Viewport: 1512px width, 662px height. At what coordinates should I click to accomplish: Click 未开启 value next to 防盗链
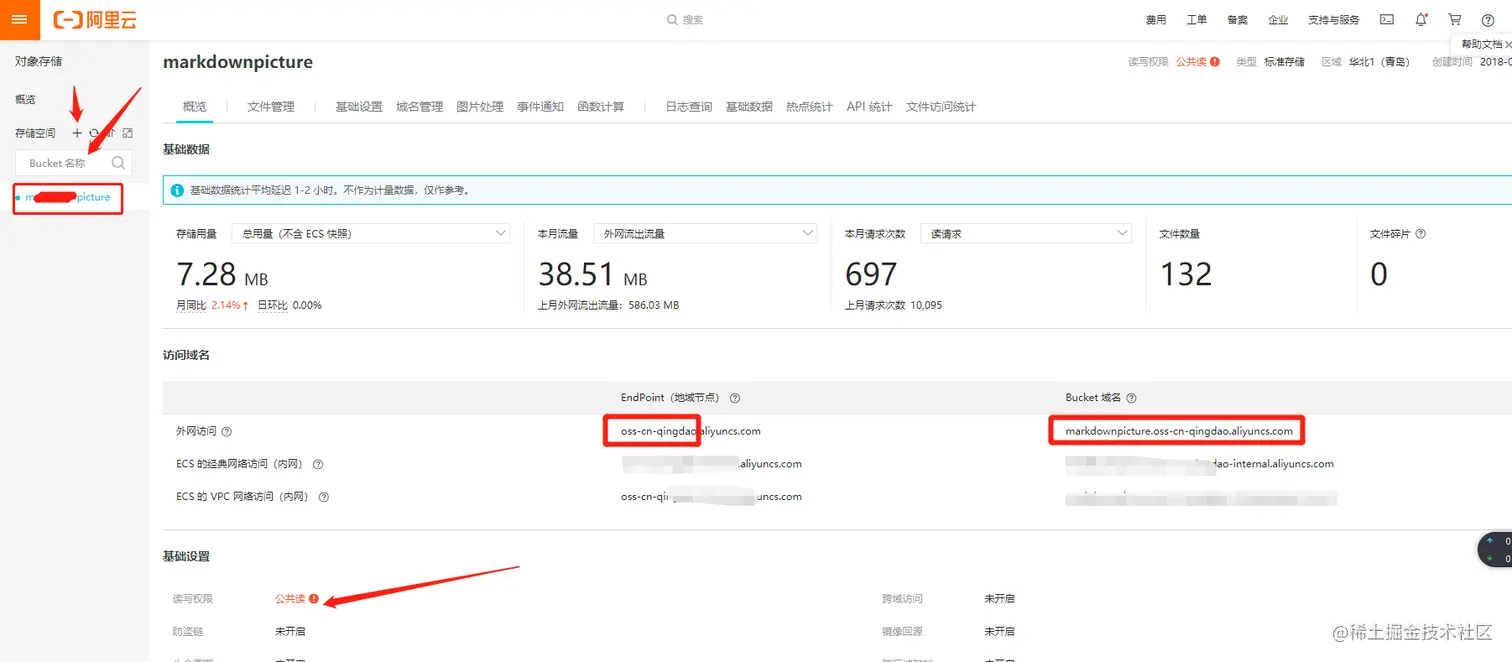coord(290,631)
